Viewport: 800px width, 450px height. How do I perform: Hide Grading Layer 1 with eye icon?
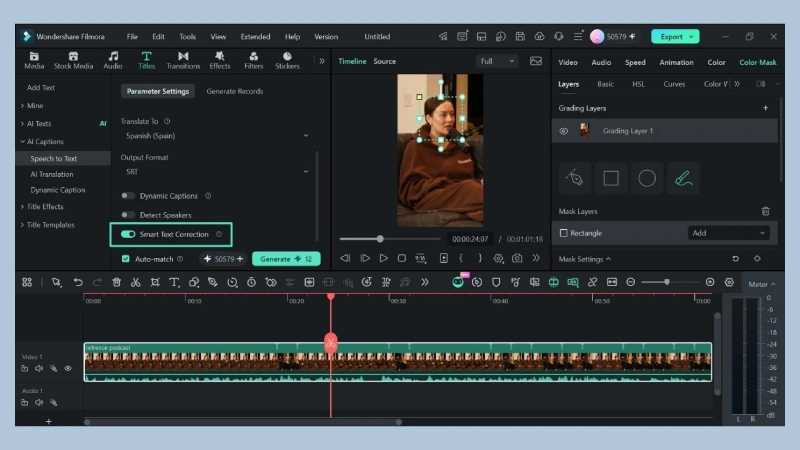pos(563,131)
